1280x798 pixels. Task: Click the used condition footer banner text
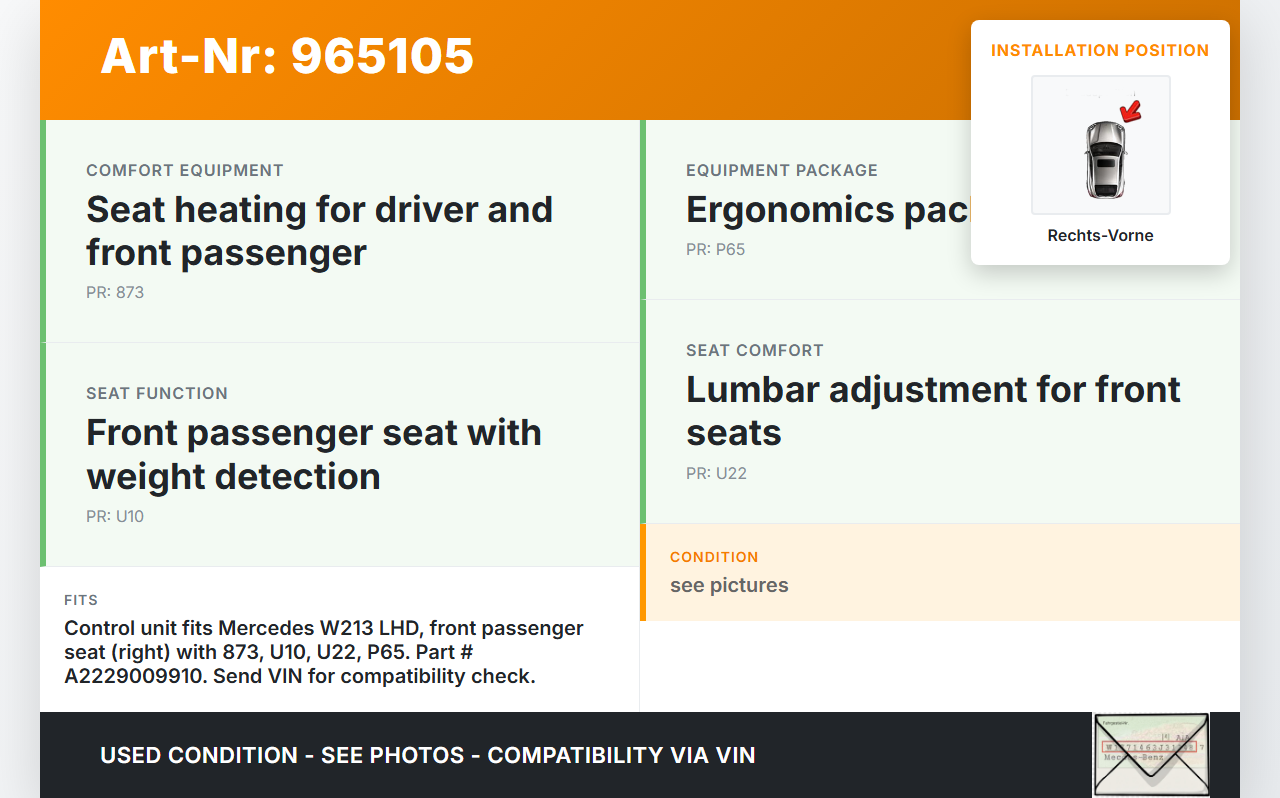(x=427, y=755)
